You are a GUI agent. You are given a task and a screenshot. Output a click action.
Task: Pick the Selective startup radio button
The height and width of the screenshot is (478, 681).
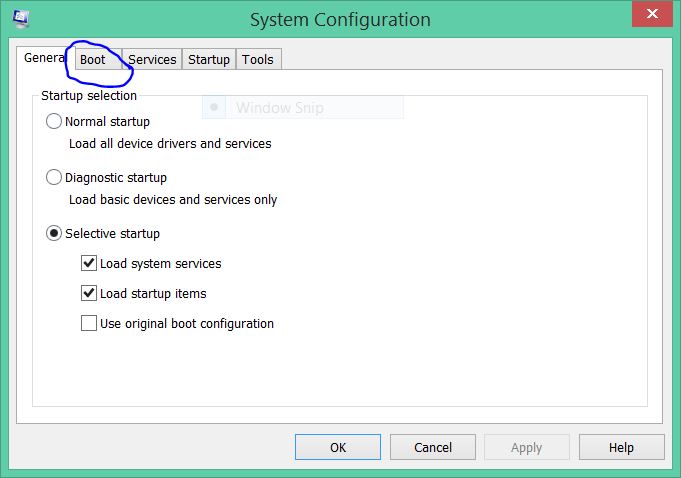pyautogui.click(x=54, y=233)
